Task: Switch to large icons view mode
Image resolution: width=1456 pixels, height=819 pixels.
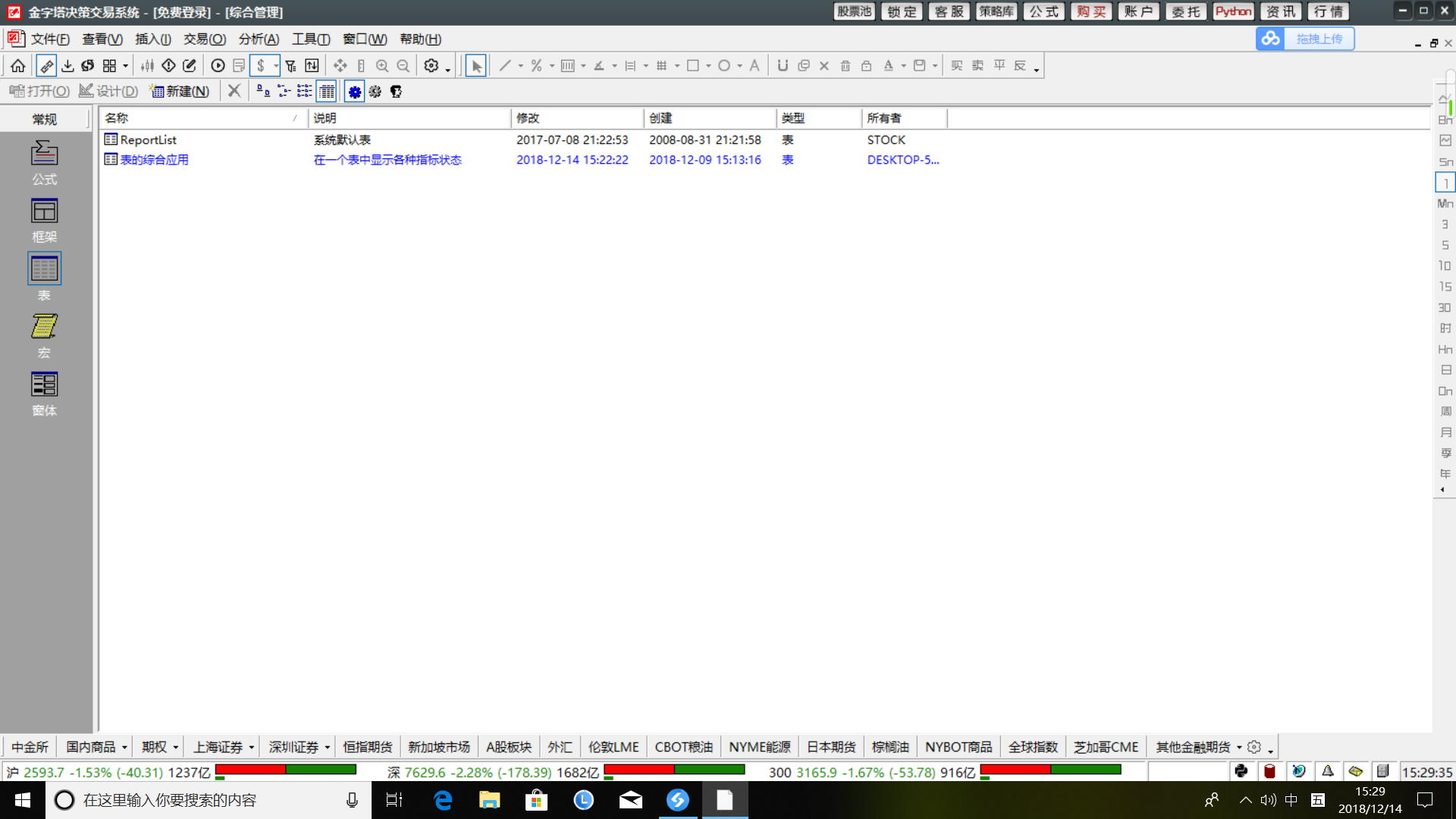Action: 263,92
